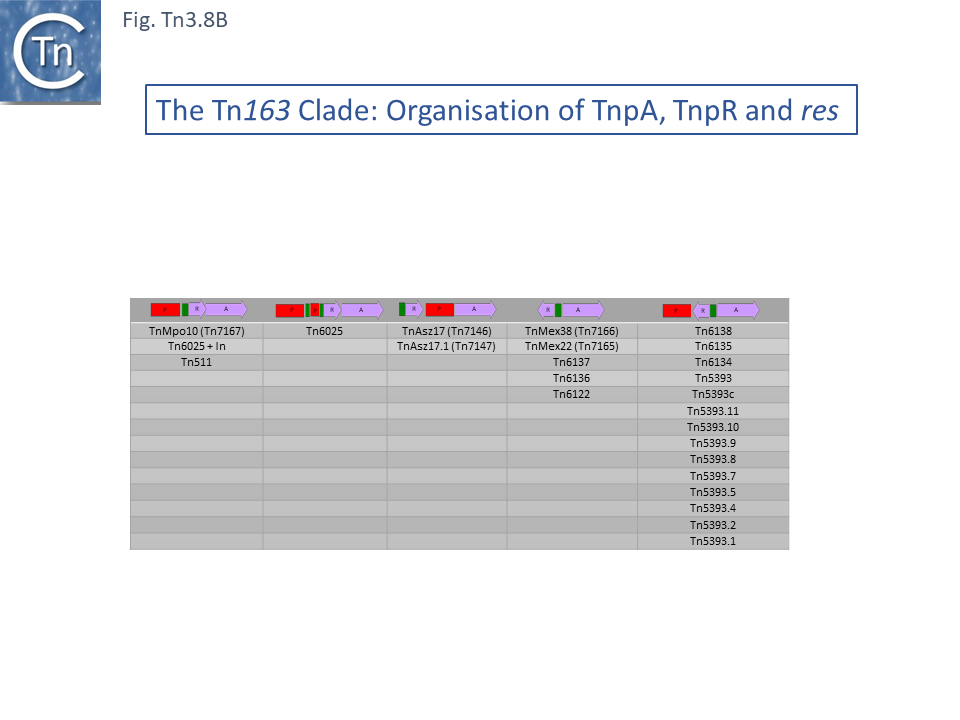Screen dimensions: 960x720
Task: Click the red P block in the Tn6138 column diagram
Action: pos(676,310)
